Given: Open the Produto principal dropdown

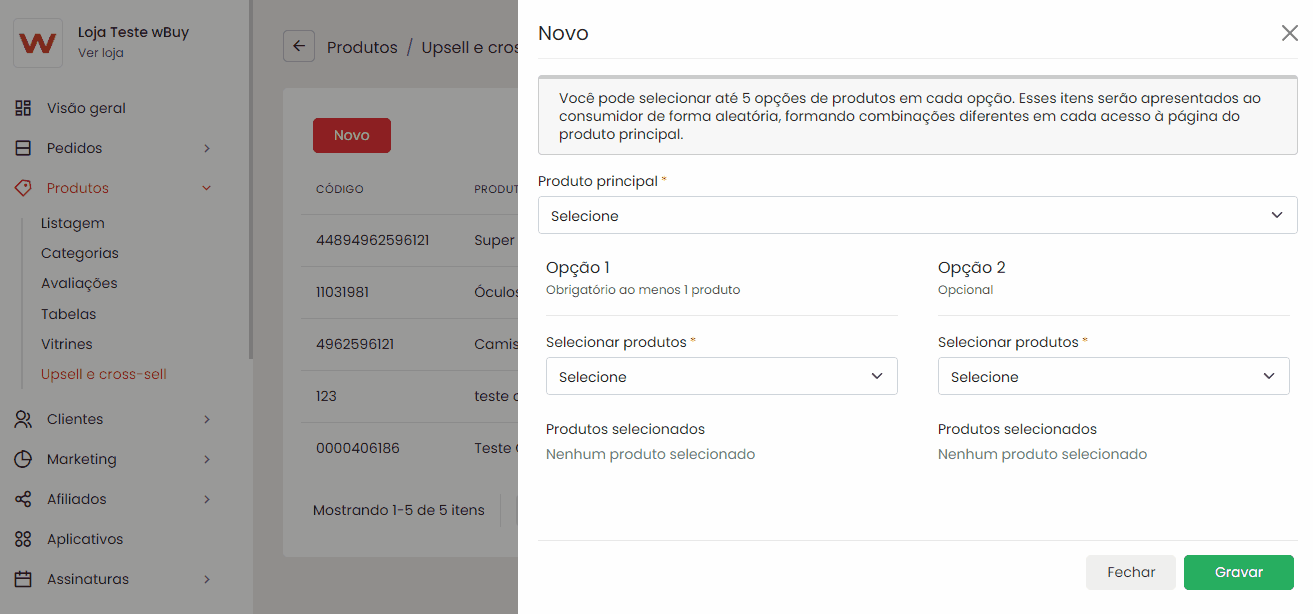Looking at the screenshot, I should pos(917,215).
